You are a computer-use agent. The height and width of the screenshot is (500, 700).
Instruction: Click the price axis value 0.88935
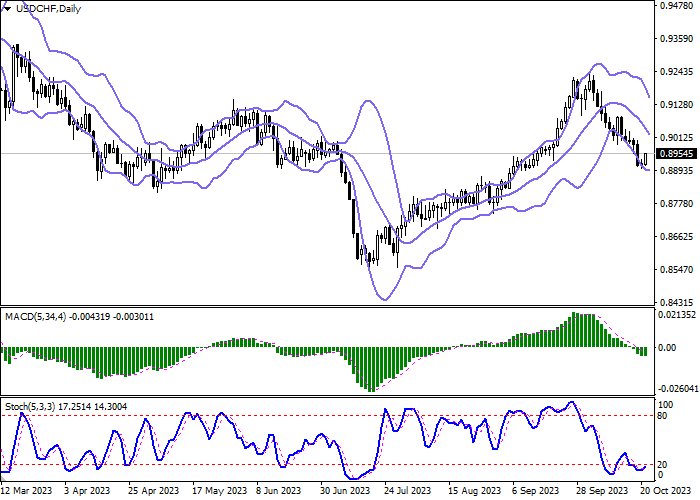click(676, 171)
